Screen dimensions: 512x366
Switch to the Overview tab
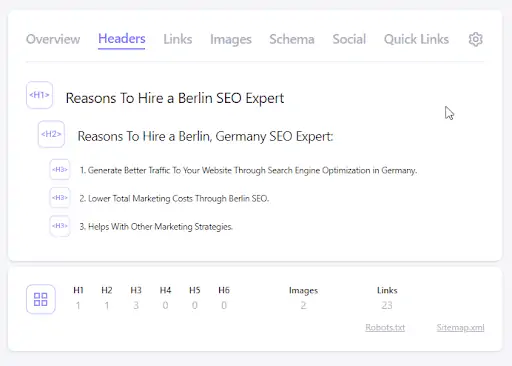point(53,39)
